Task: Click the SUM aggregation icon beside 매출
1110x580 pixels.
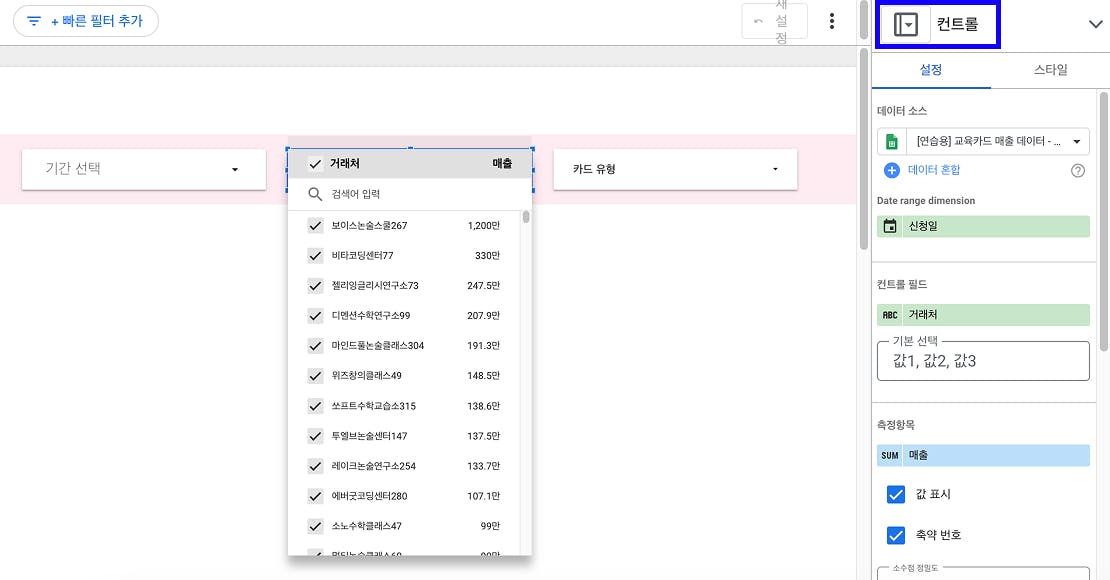Action: tap(890, 455)
